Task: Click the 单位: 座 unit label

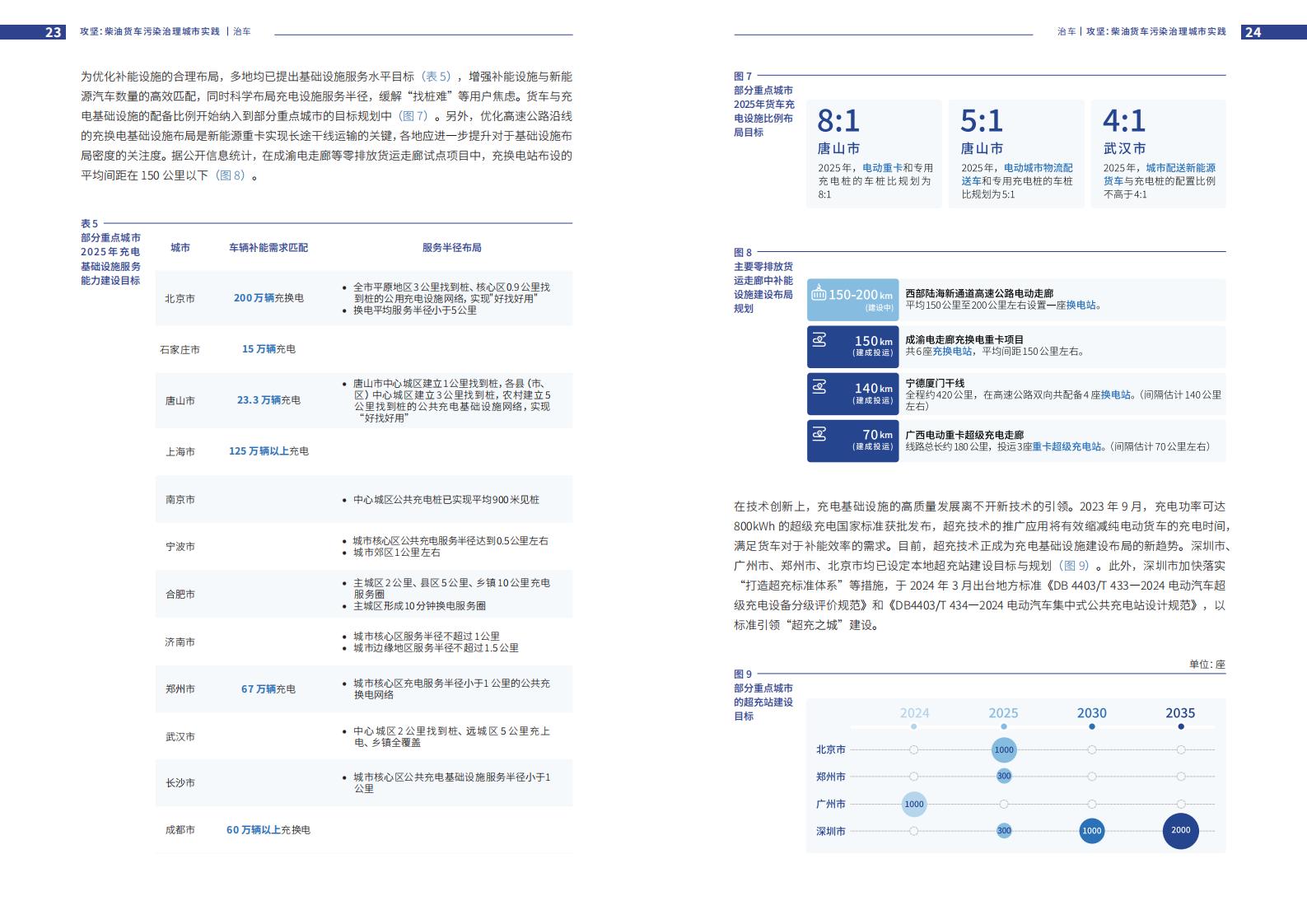Action: coord(1207,665)
